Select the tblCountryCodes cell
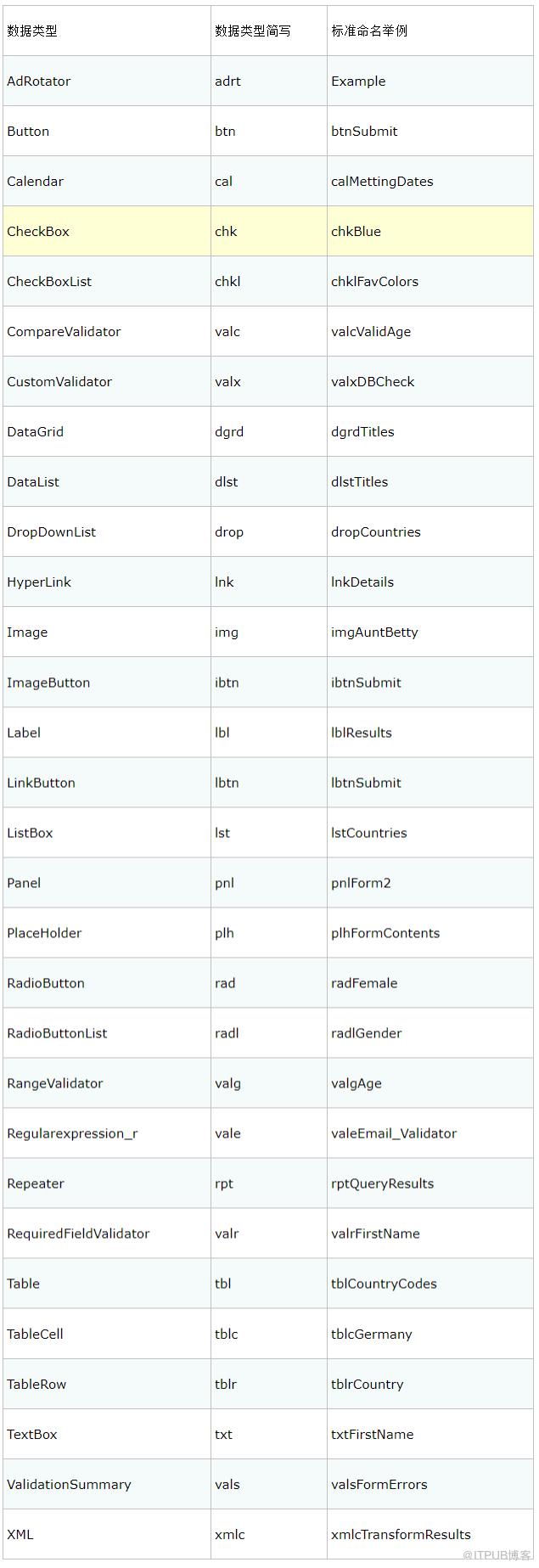 [430, 1283]
